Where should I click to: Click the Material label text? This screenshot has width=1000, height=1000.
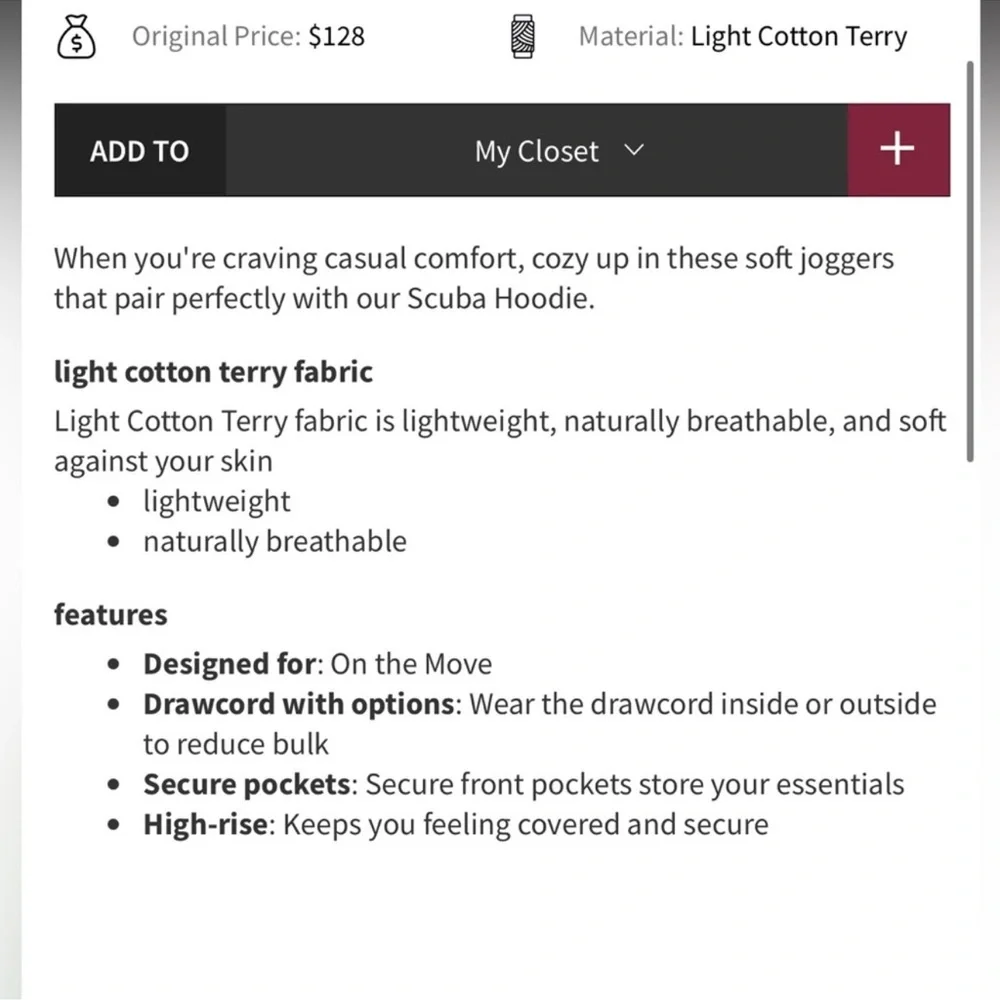click(x=631, y=36)
